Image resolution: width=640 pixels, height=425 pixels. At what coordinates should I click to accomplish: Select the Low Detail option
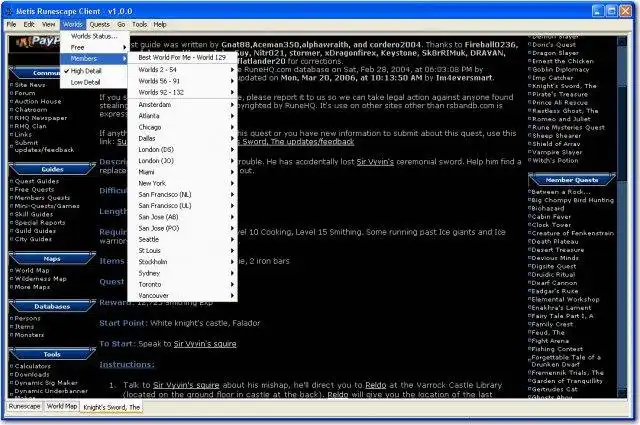94,82
